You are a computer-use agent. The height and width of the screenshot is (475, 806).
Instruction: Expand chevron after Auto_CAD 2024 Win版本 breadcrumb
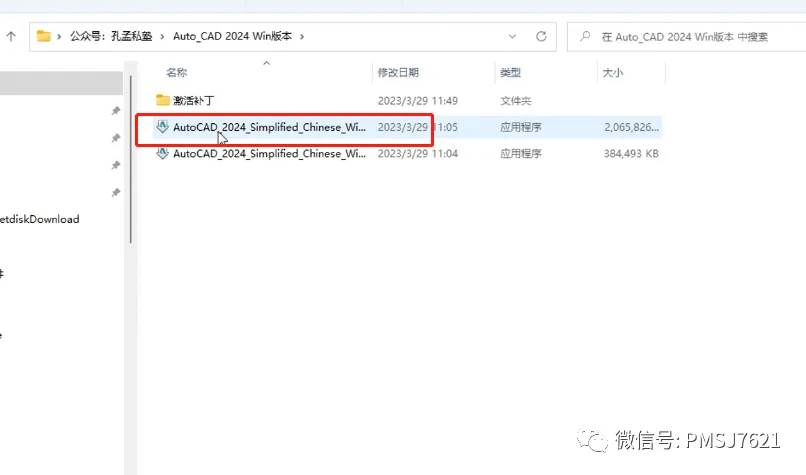[x=302, y=36]
